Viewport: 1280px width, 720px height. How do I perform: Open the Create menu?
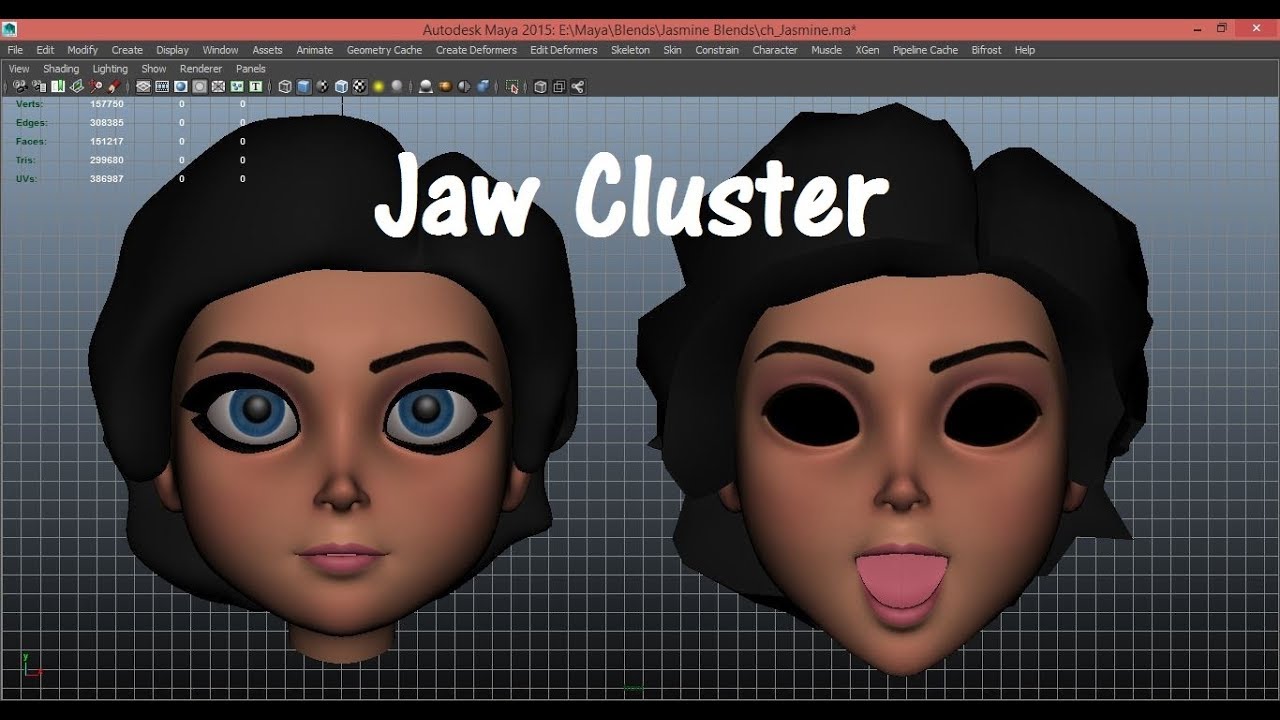point(127,50)
